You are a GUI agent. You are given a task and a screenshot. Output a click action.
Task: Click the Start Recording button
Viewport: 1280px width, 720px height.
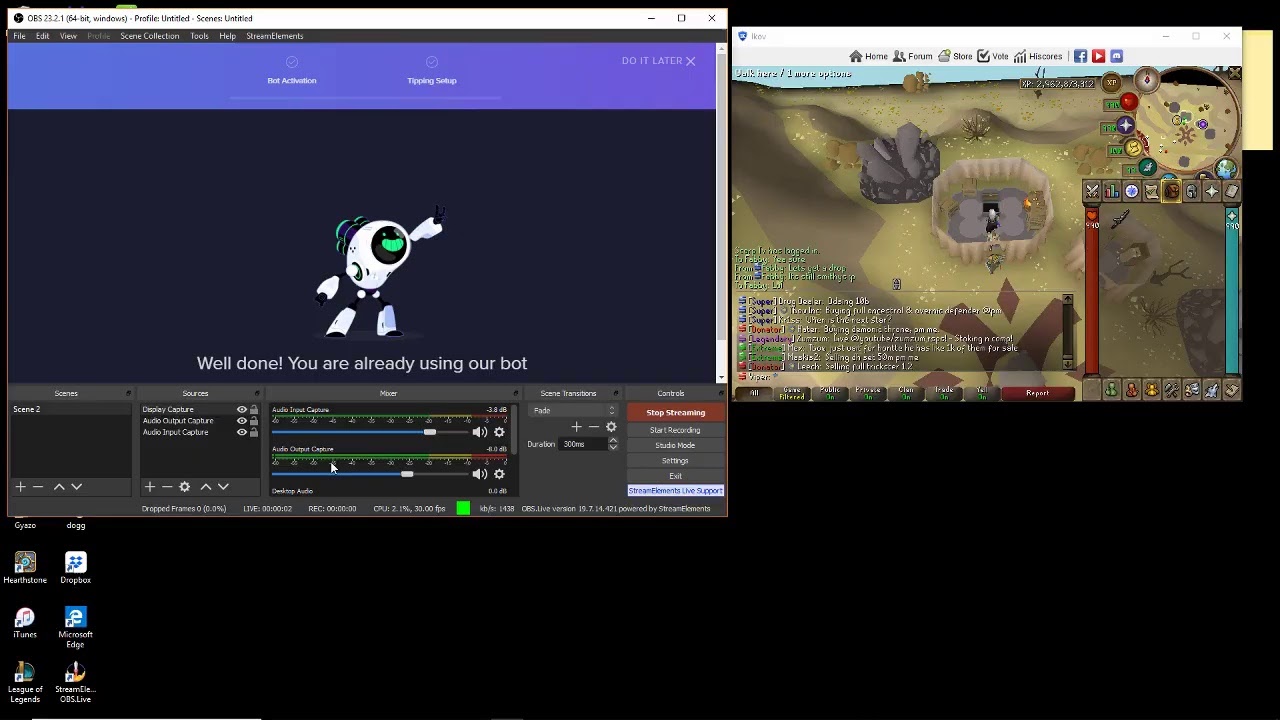(x=675, y=430)
